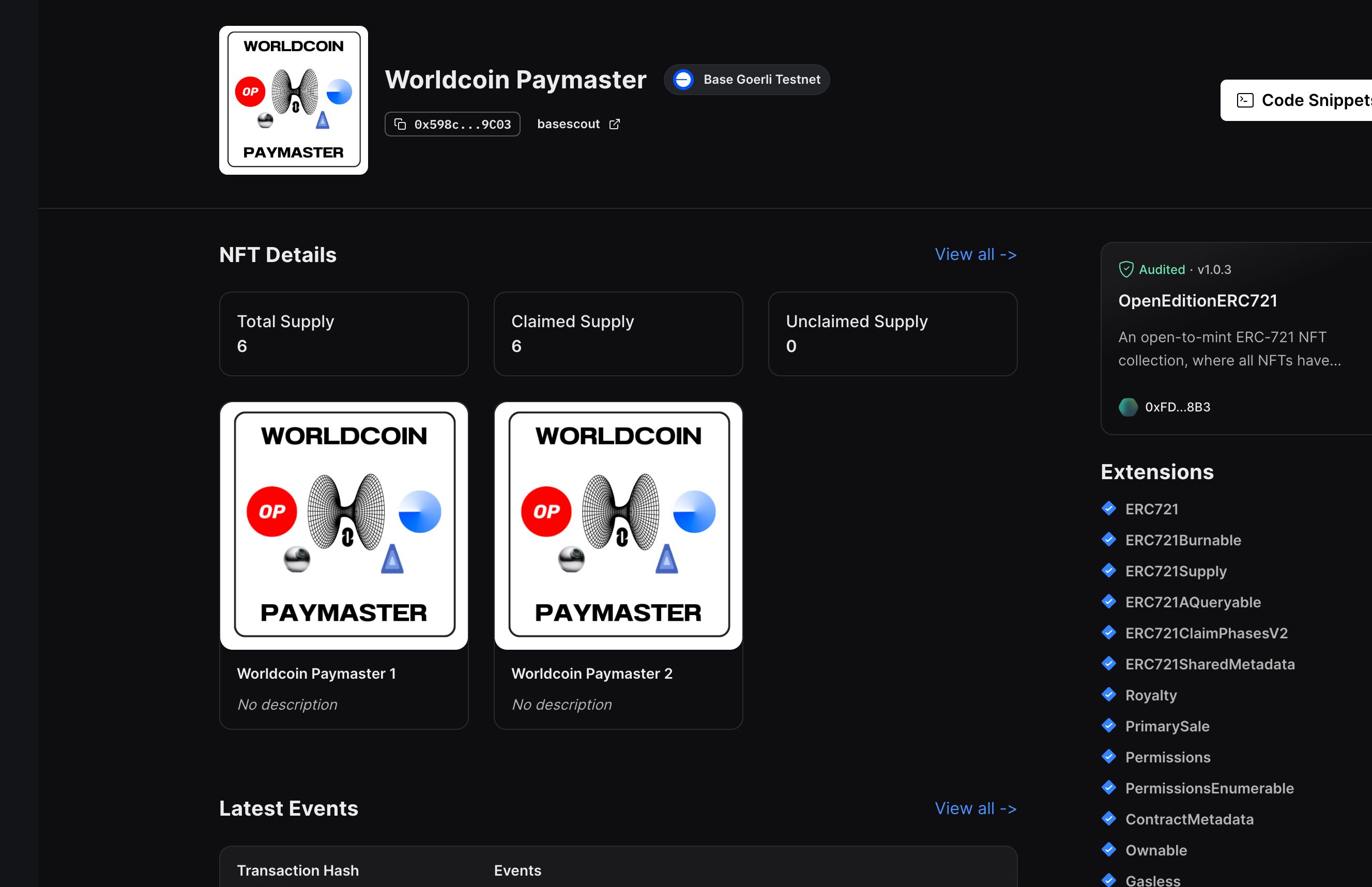Image resolution: width=1372 pixels, height=887 pixels.
Task: Open the PermissionsEnumerable extension
Action: [x=1210, y=788]
